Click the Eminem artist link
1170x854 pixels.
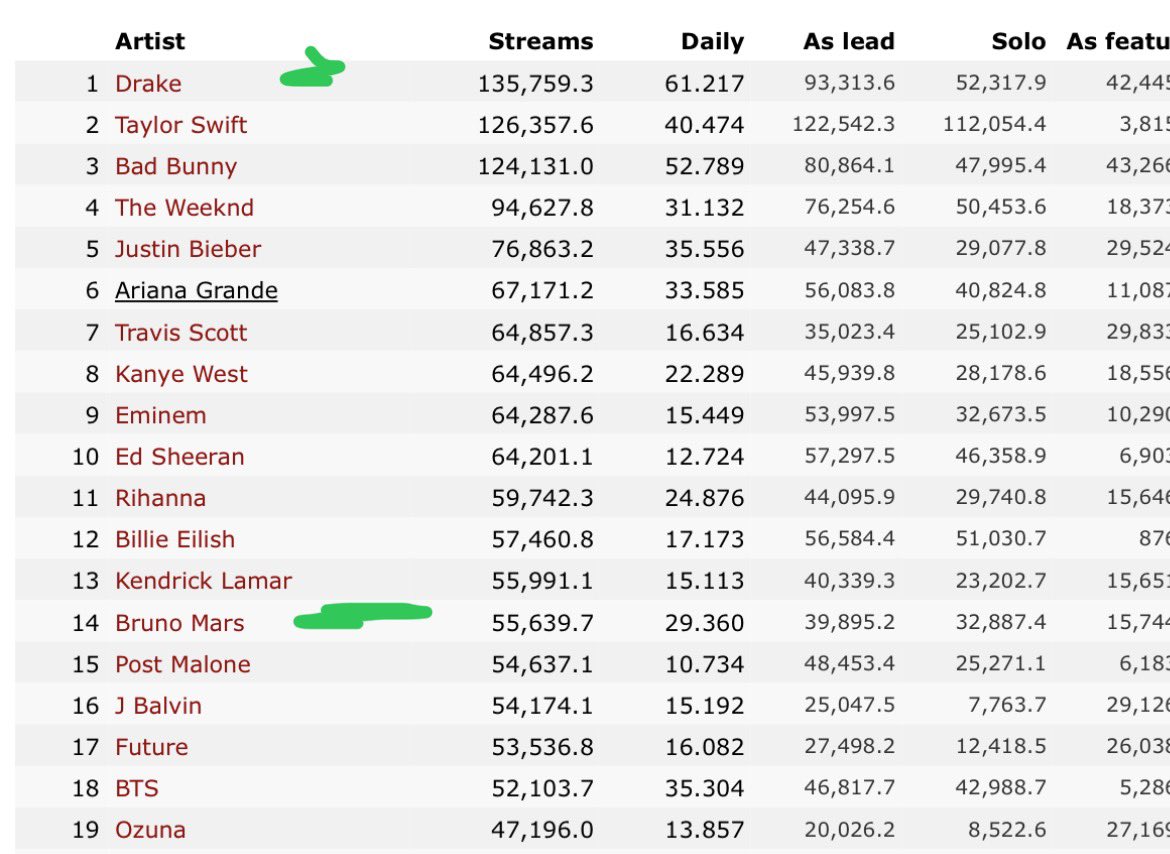tap(160, 415)
